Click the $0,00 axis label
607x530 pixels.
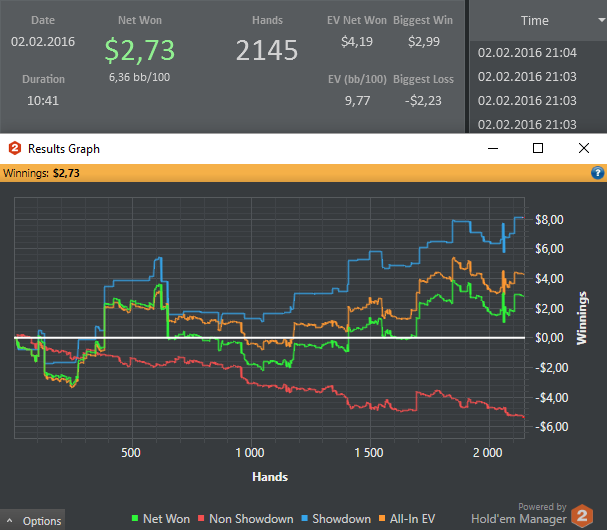pyautogui.click(x=549, y=338)
